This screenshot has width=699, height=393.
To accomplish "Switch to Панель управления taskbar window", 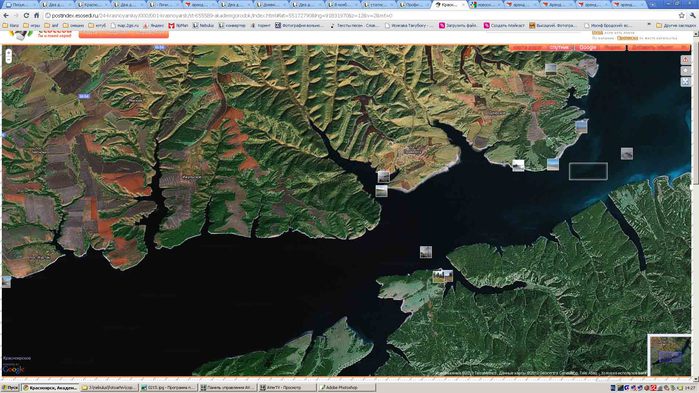I will [x=228, y=388].
